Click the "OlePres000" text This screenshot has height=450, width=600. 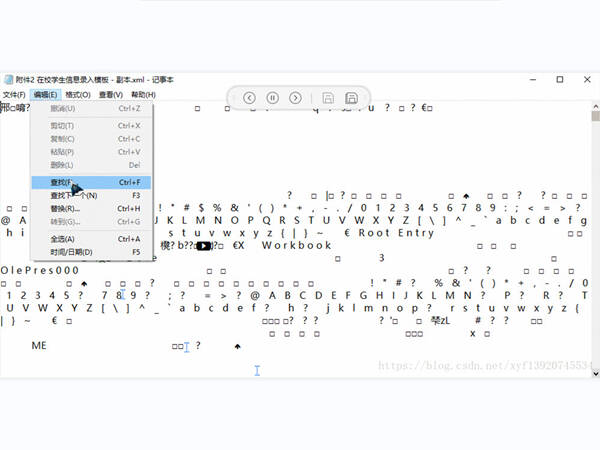pos(39,270)
